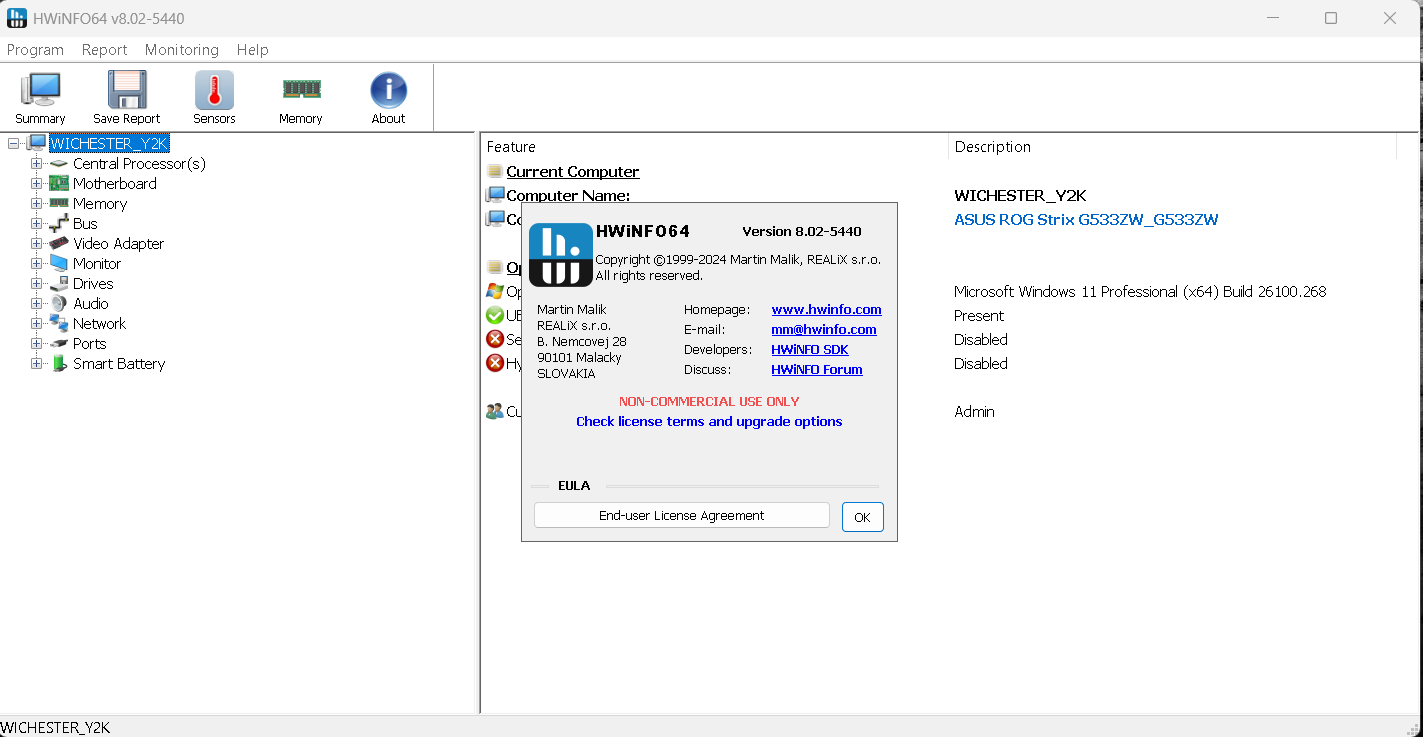This screenshot has height=737, width=1423.
Task: Click the green check icon beside Present row
Action: coord(494,315)
